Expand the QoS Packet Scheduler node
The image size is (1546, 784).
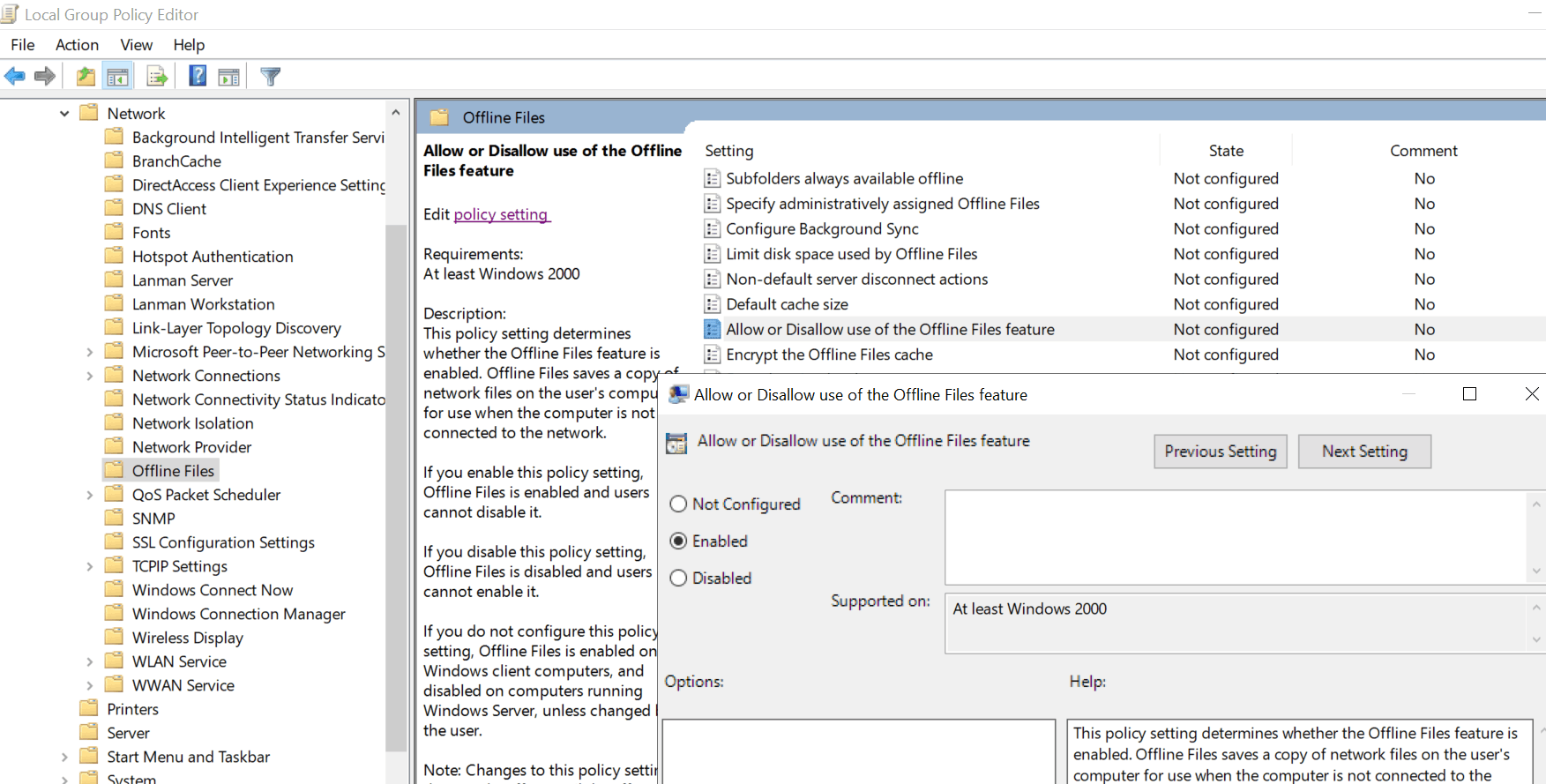[89, 495]
